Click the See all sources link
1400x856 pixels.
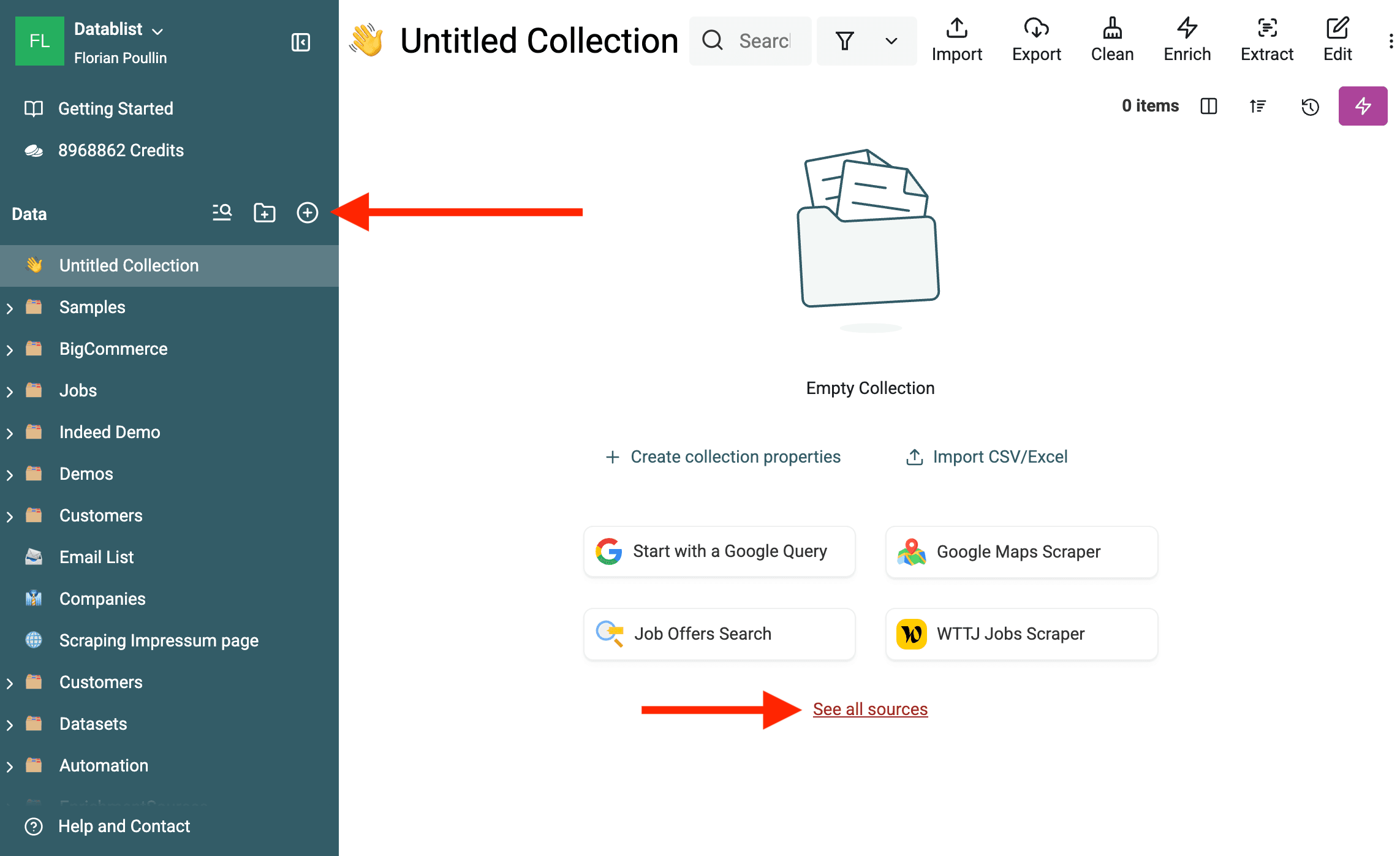click(x=870, y=709)
